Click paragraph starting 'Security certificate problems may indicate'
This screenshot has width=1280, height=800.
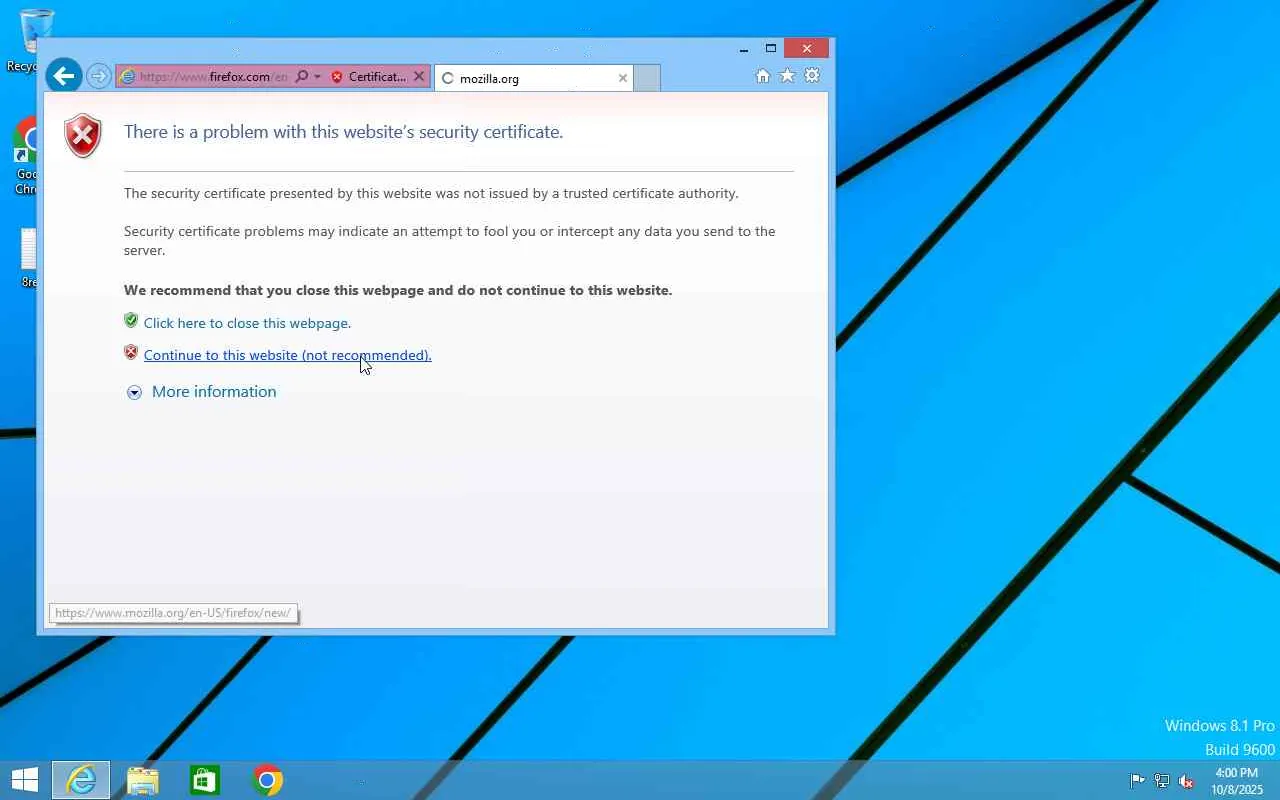[x=450, y=241]
